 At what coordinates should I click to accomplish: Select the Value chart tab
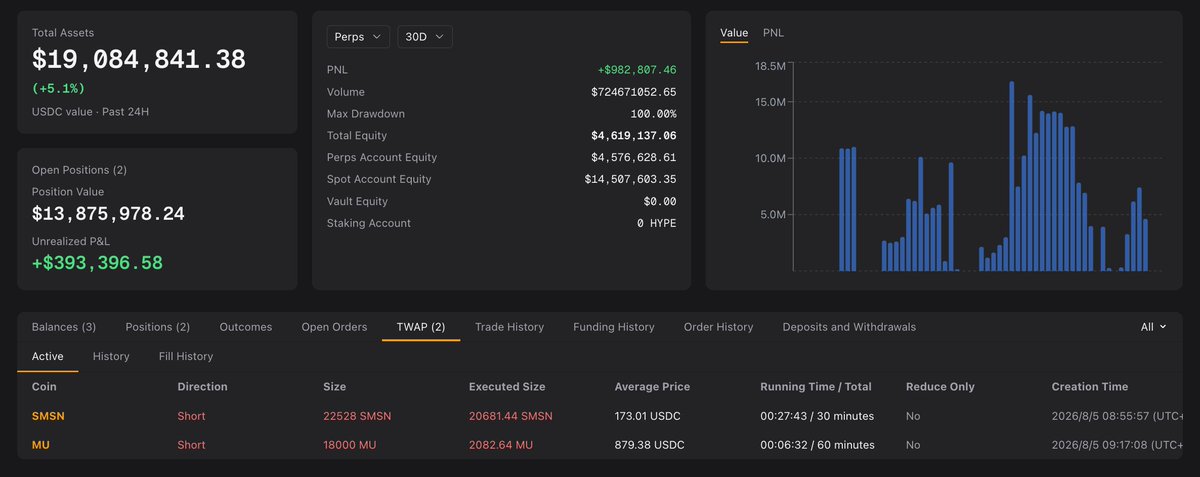point(734,33)
